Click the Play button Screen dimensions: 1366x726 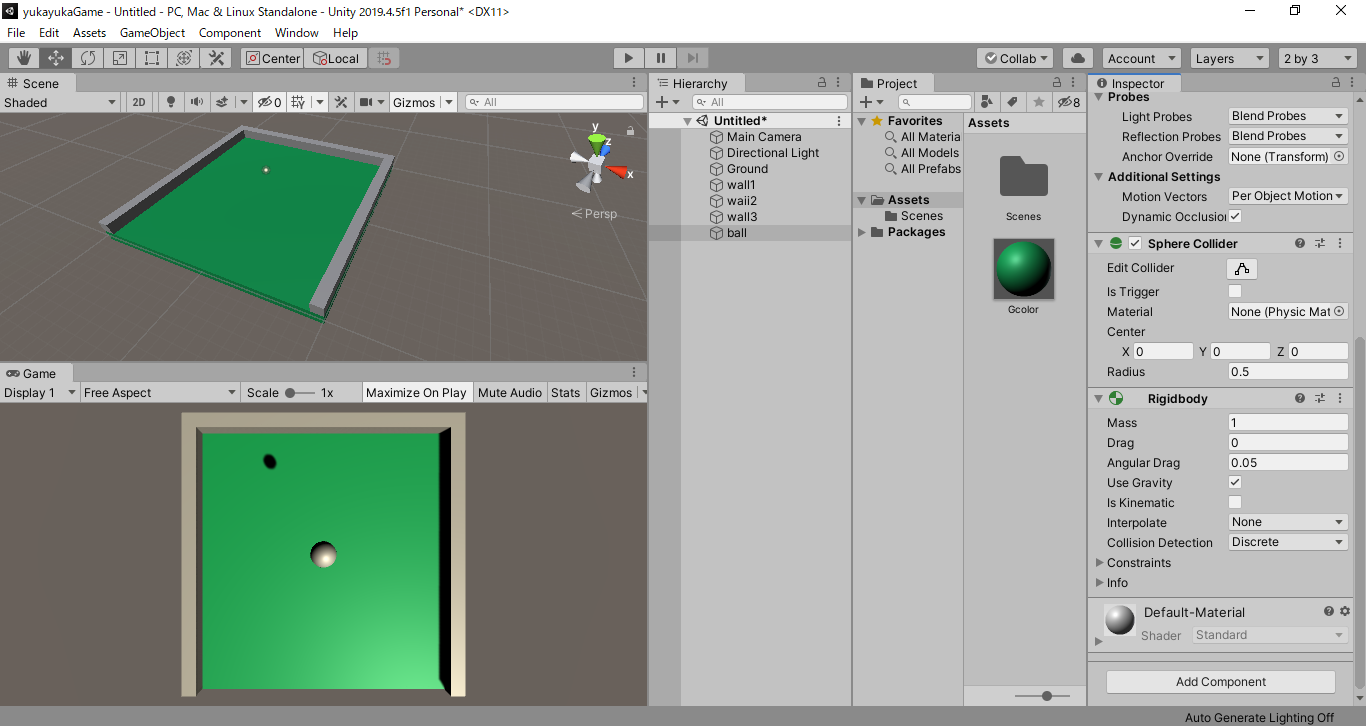(629, 58)
